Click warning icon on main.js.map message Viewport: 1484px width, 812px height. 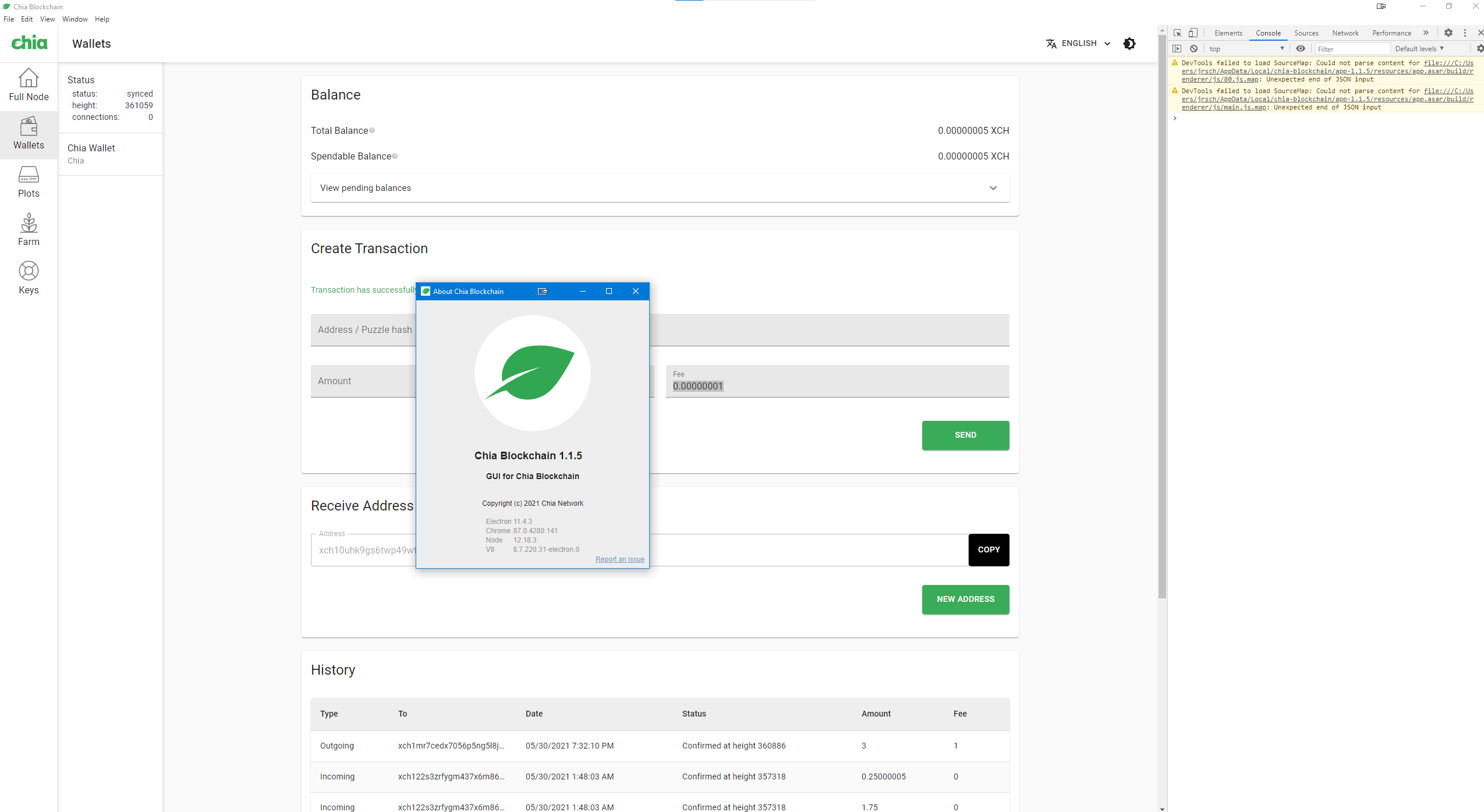click(1175, 91)
